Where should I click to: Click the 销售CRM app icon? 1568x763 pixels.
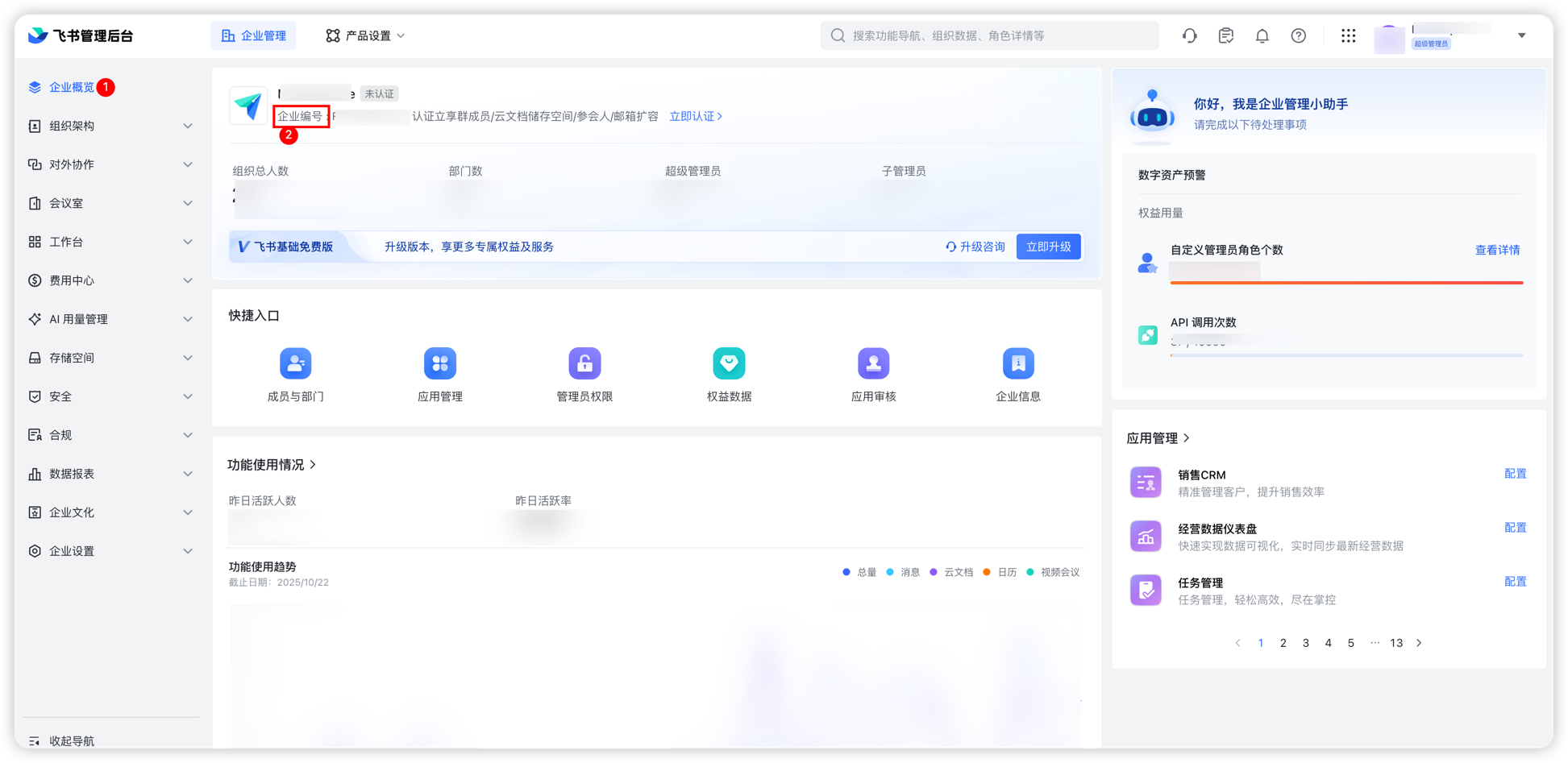1146,482
